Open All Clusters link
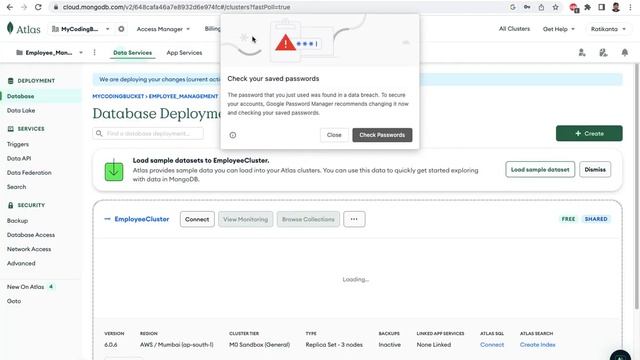This screenshot has width=640, height=360. tap(514, 29)
